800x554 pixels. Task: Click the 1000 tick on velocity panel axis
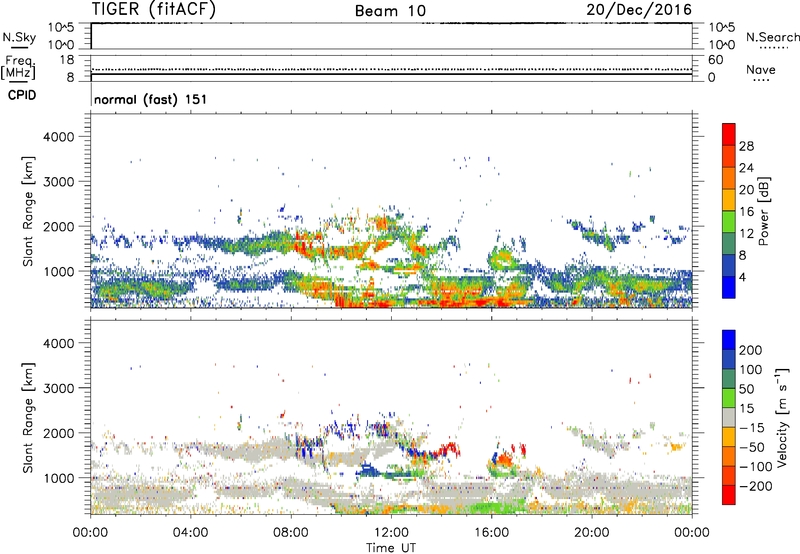(x=58, y=478)
